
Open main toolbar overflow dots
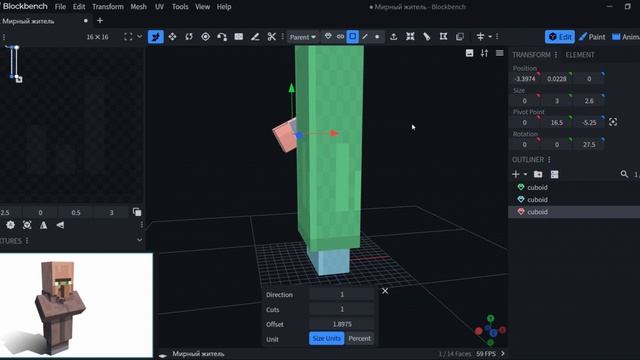point(497,37)
